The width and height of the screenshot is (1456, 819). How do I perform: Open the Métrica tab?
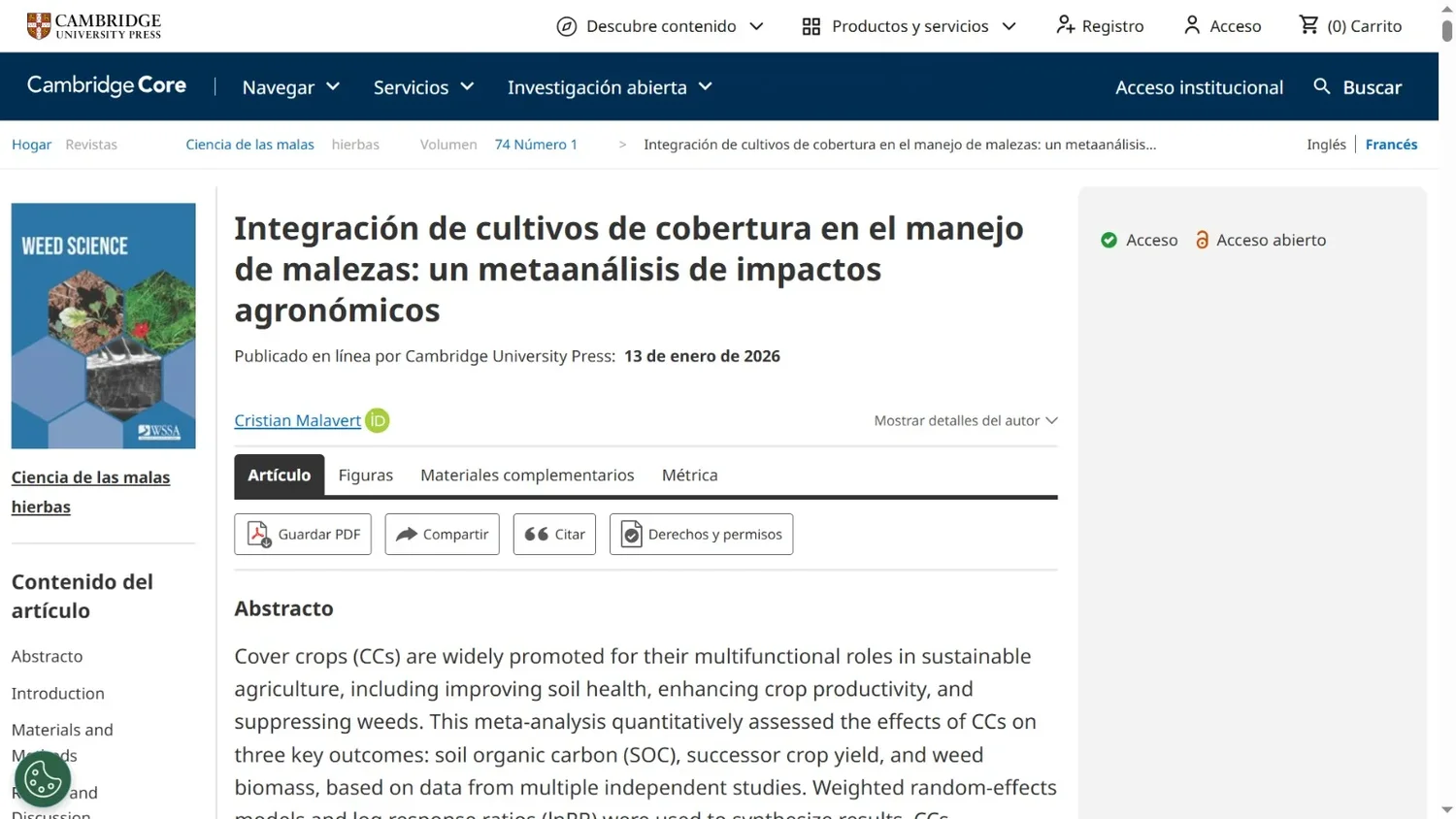(690, 475)
